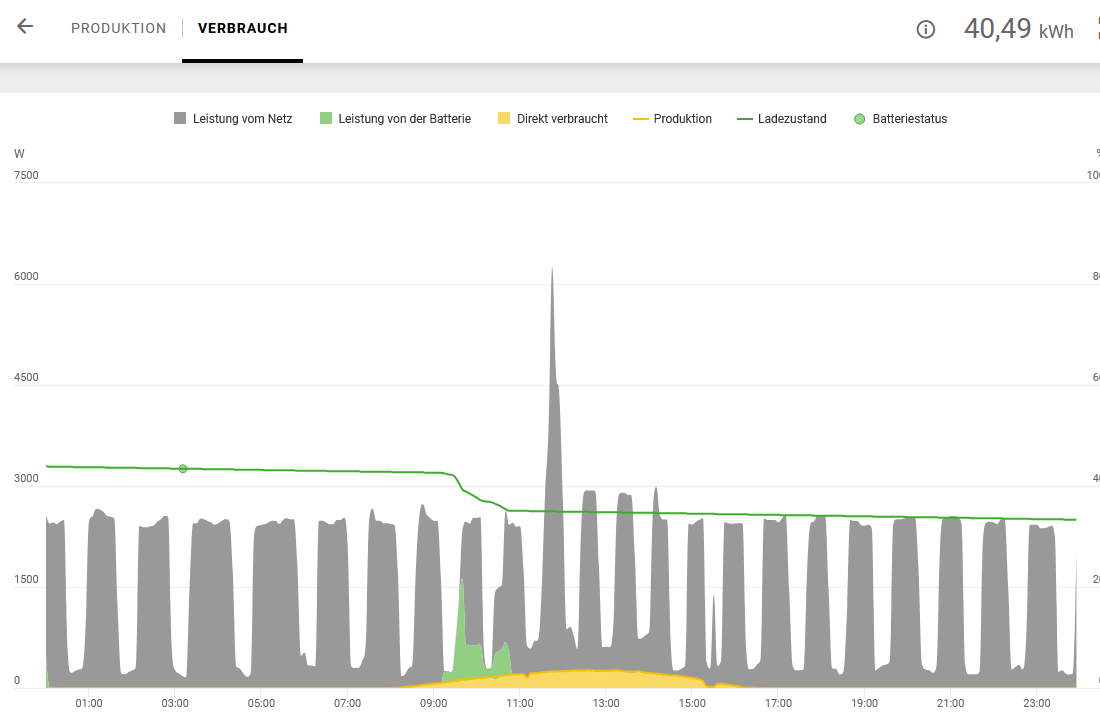
Task: Click the yellow Direkt verbraucht legend swatch
Action: (504, 119)
